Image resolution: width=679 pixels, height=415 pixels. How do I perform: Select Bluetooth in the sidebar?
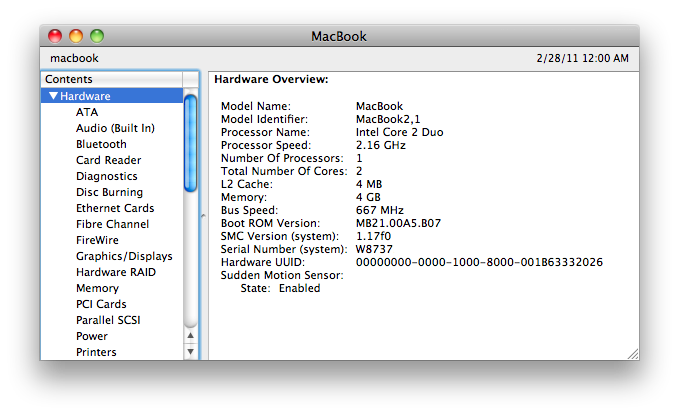[101, 144]
